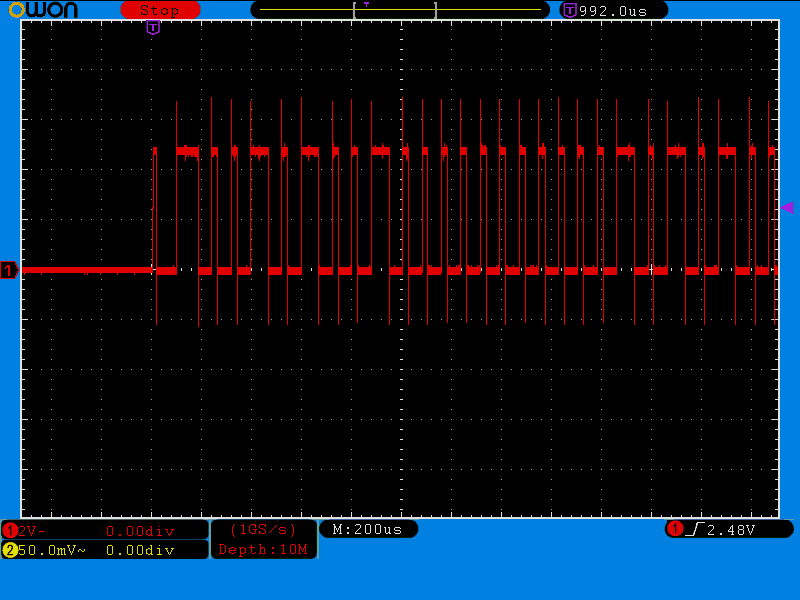Click the channel 1 0.00div offset value
The image size is (800, 600).
pyautogui.click(x=140, y=531)
